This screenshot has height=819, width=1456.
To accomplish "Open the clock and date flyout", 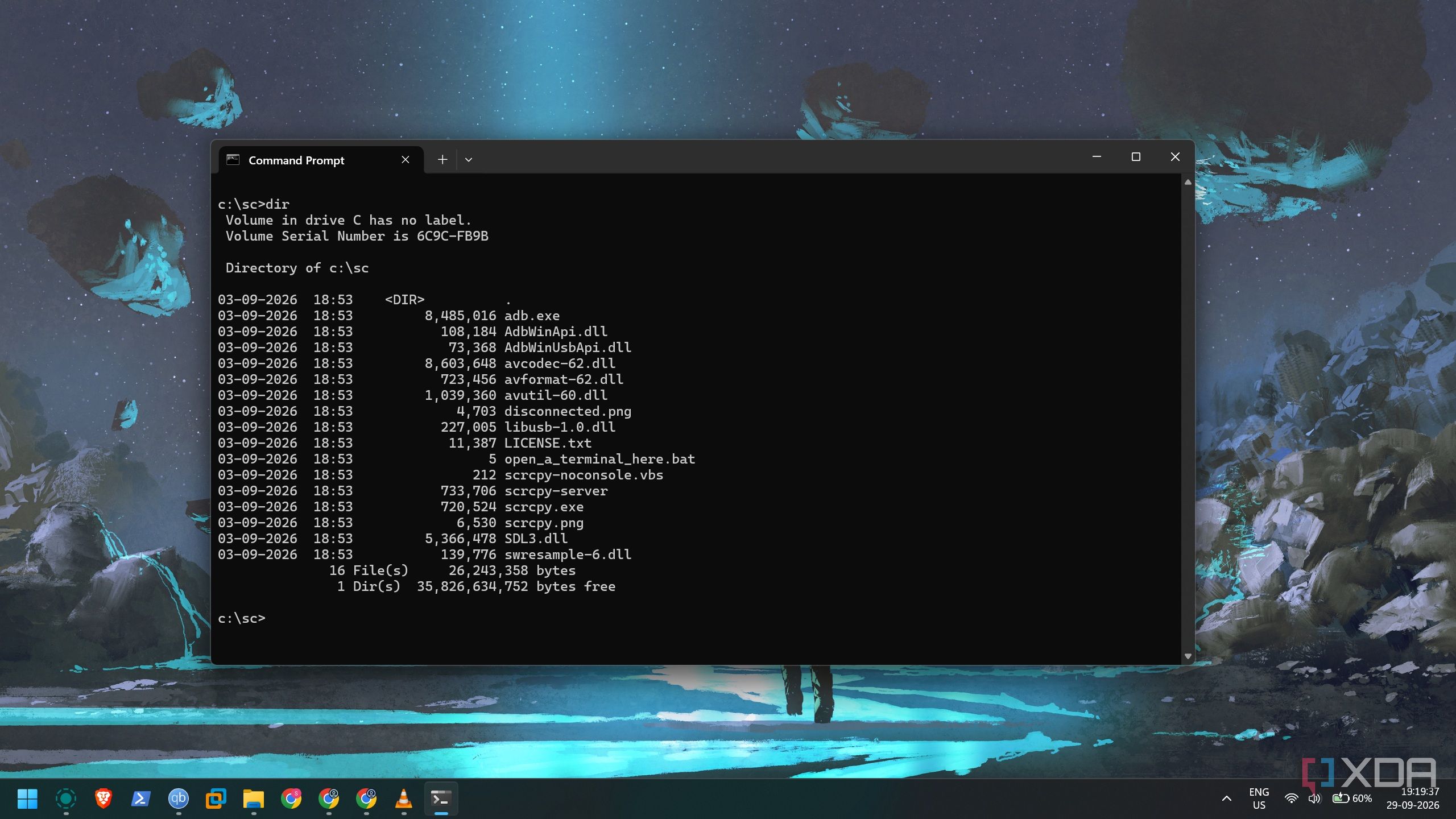I will [1413, 799].
